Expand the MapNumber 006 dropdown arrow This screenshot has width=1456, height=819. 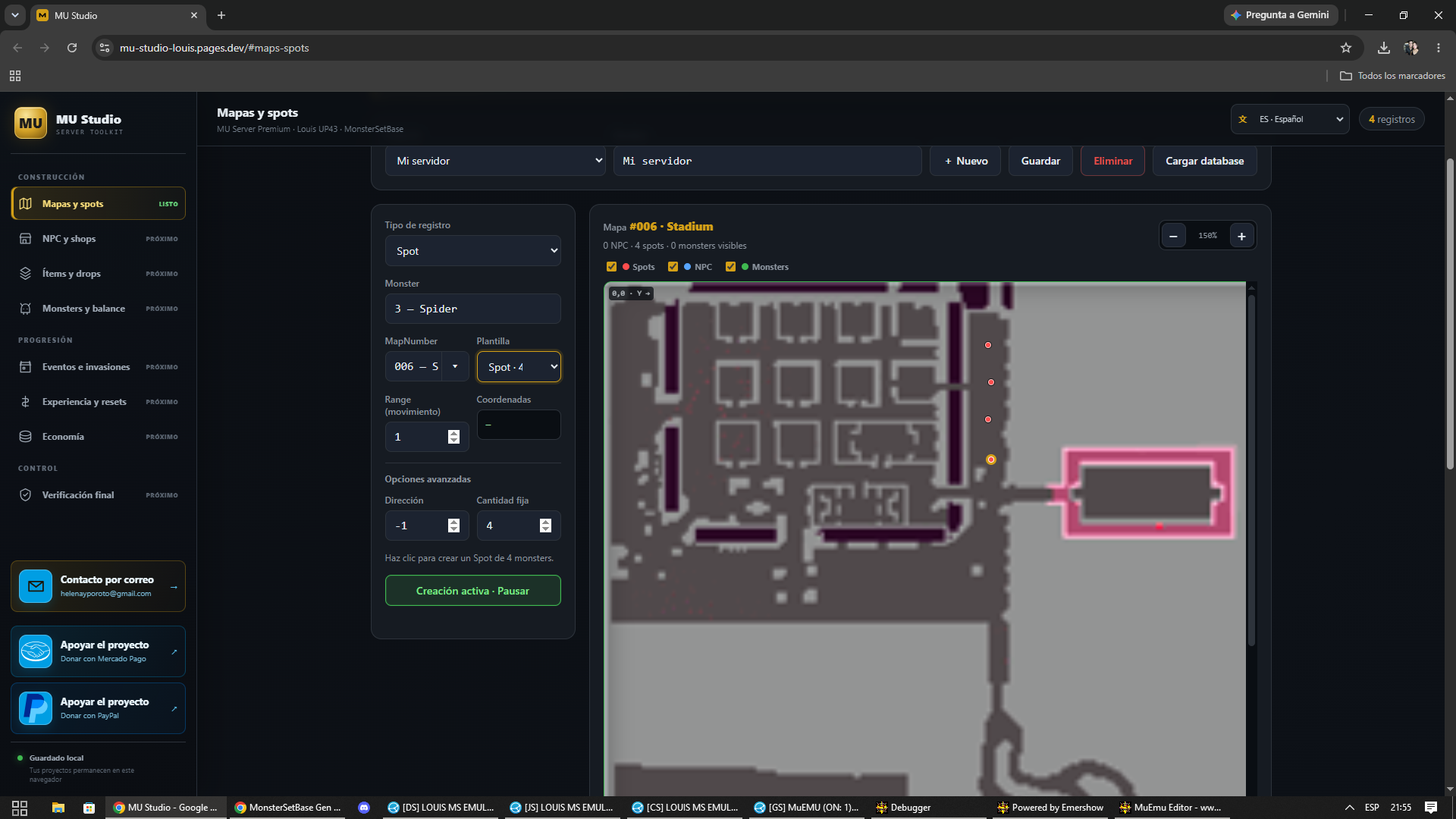(x=455, y=366)
